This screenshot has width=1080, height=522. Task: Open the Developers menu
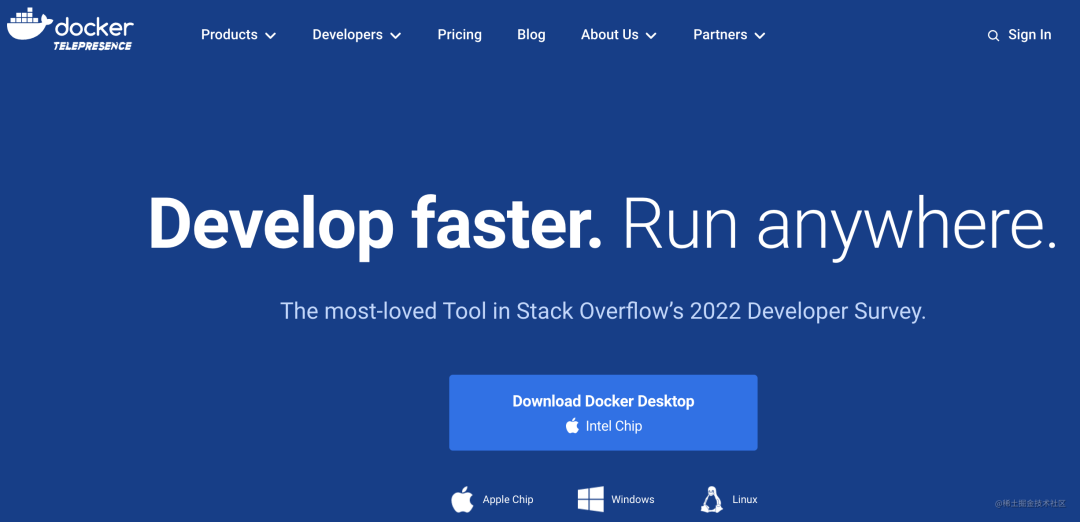357,34
